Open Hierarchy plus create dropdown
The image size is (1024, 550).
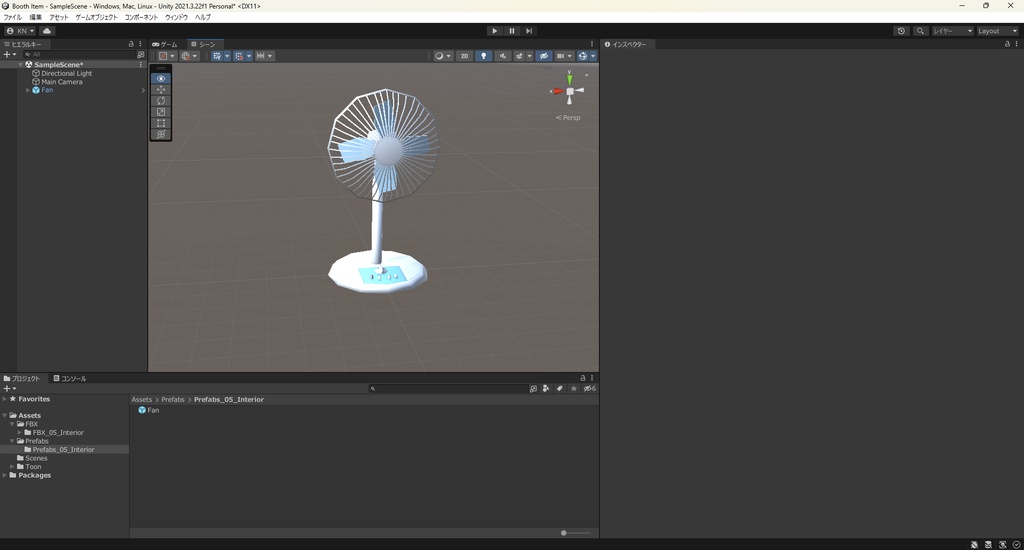pyautogui.click(x=10, y=55)
